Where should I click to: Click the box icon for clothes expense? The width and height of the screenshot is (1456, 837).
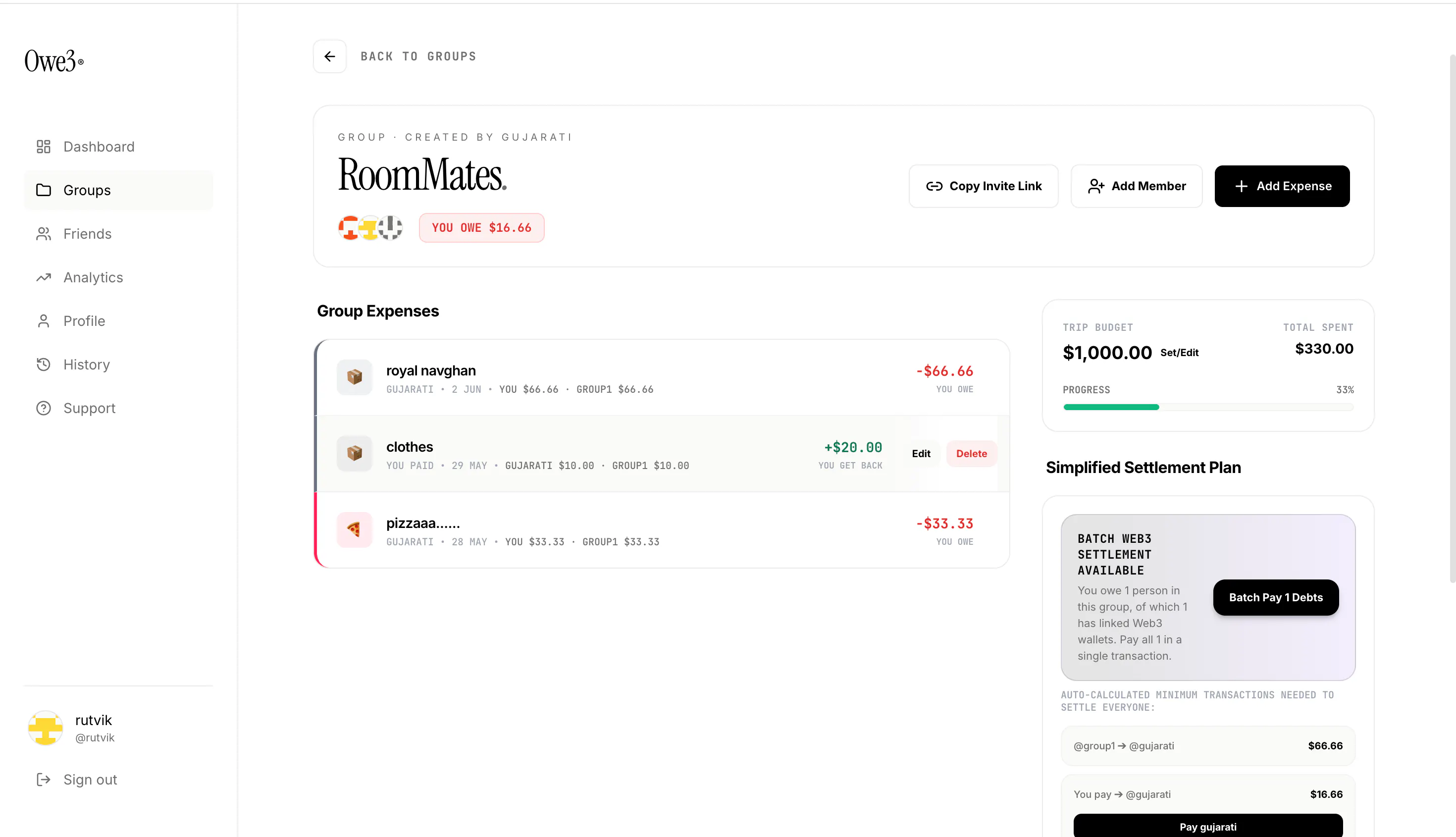[355, 454]
